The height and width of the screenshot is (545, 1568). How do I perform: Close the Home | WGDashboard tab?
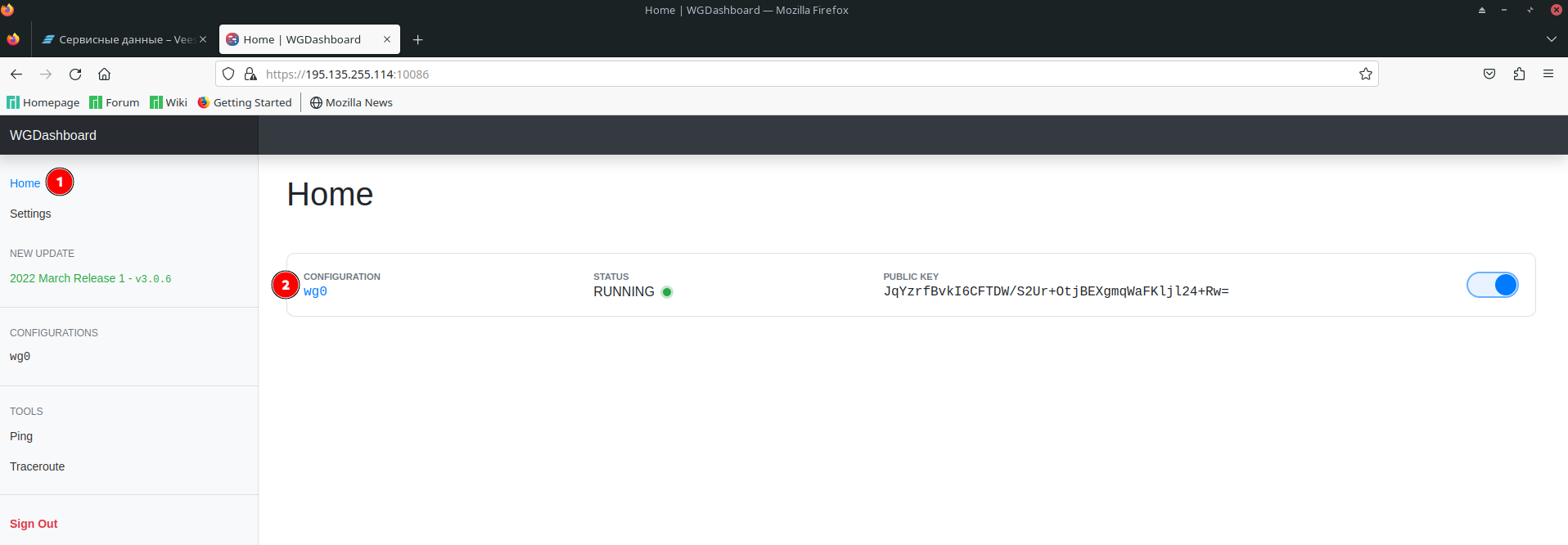(x=387, y=39)
